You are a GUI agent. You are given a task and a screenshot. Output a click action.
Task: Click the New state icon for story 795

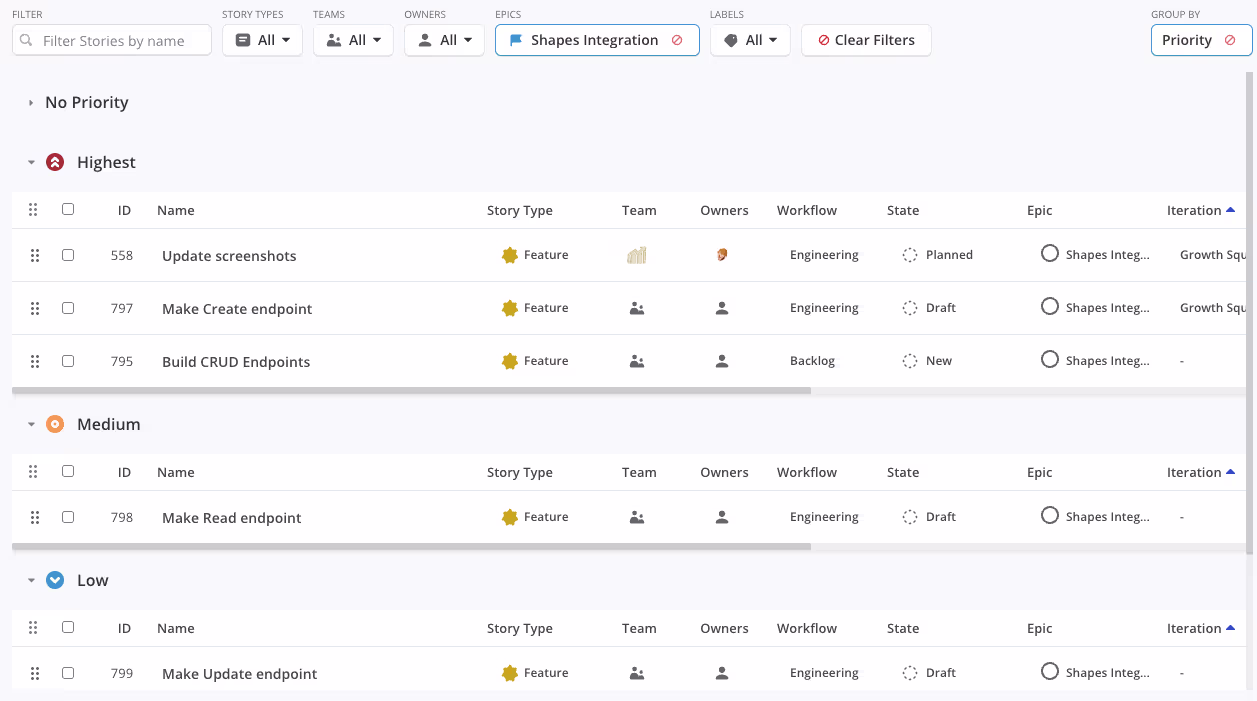pos(910,361)
